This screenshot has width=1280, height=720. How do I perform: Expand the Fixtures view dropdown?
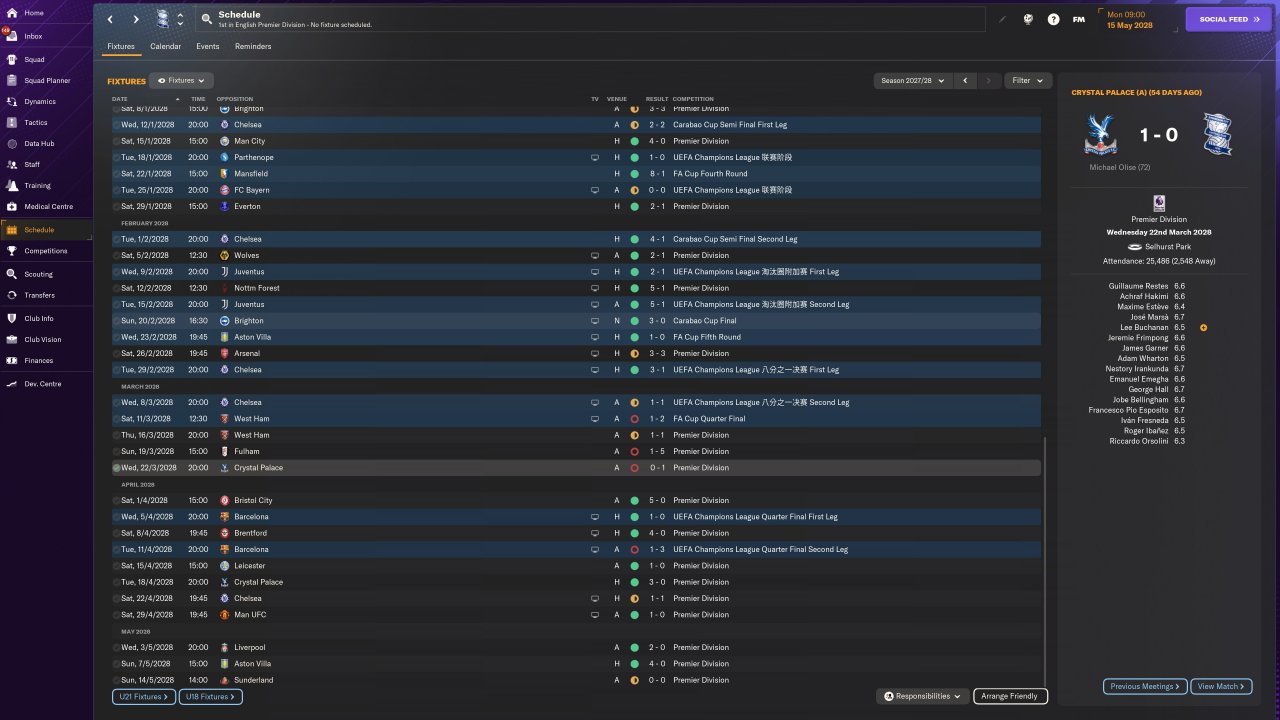[182, 80]
